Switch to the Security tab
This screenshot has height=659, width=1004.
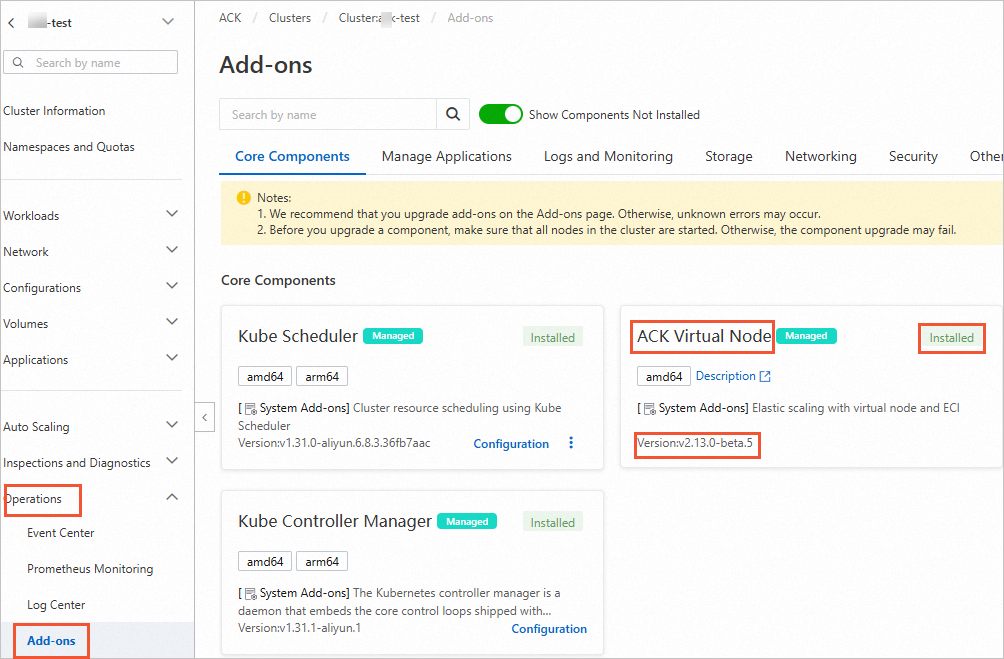point(913,156)
